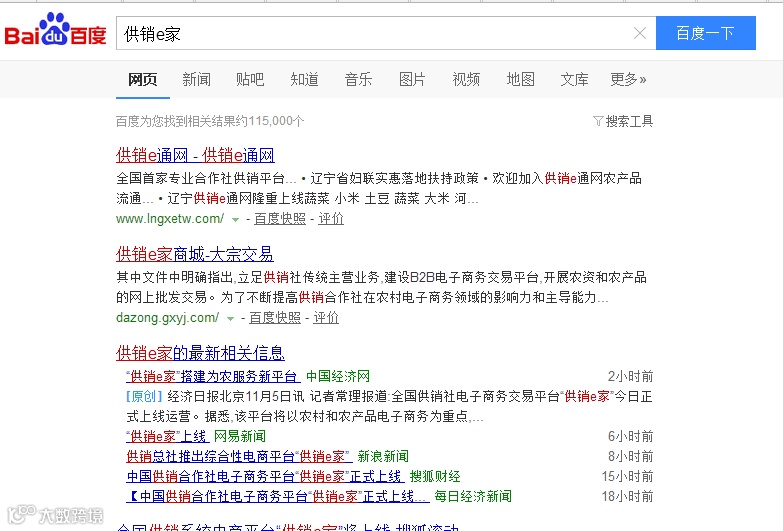The height and width of the screenshot is (531, 783).
Task: Click the www.lngxetw.com/ URL
Action: coord(170,219)
